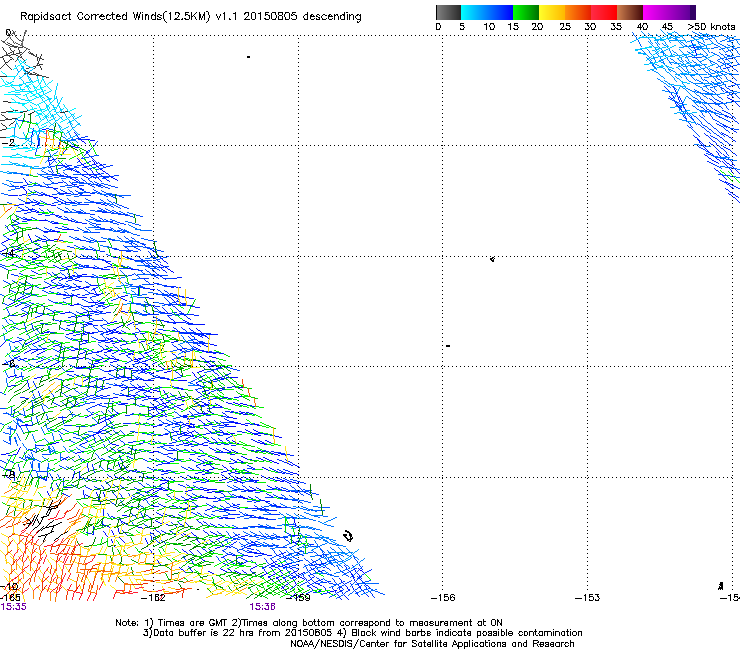
Task: Pick the cyan segment of the wind speed color bar
Action: (x=474, y=12)
